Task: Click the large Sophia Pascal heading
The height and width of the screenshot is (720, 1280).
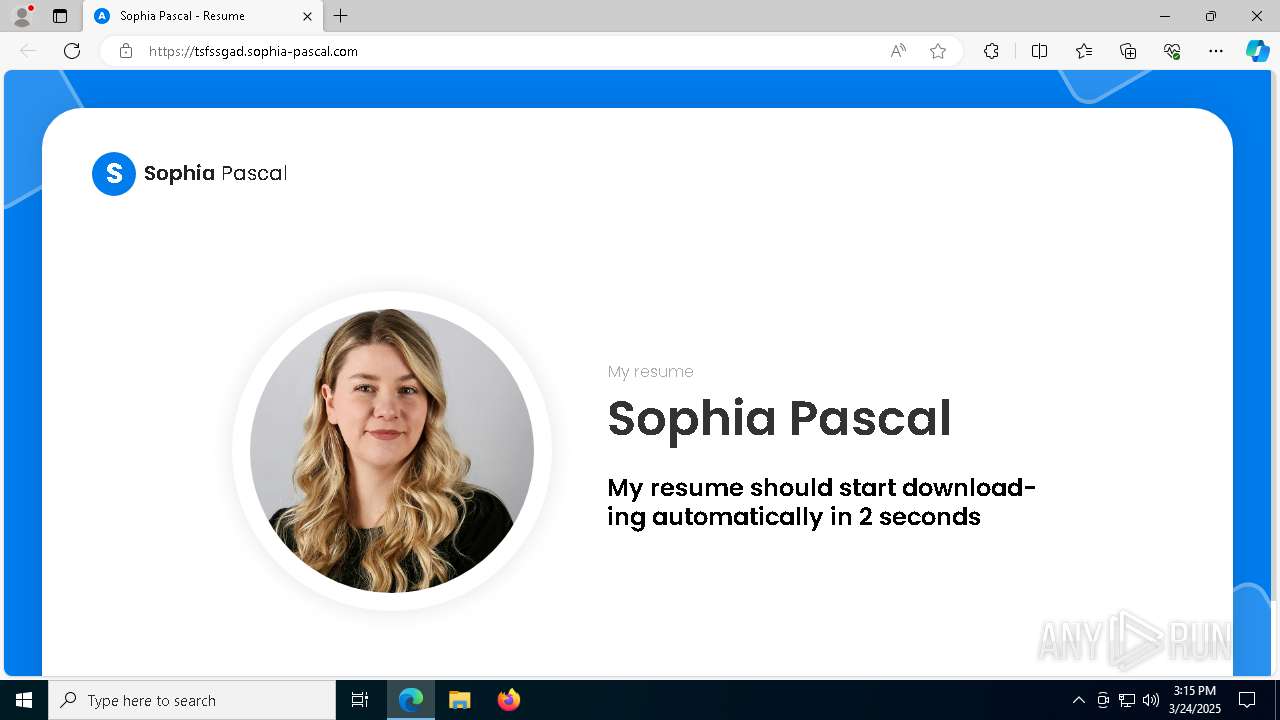Action: coord(779,418)
